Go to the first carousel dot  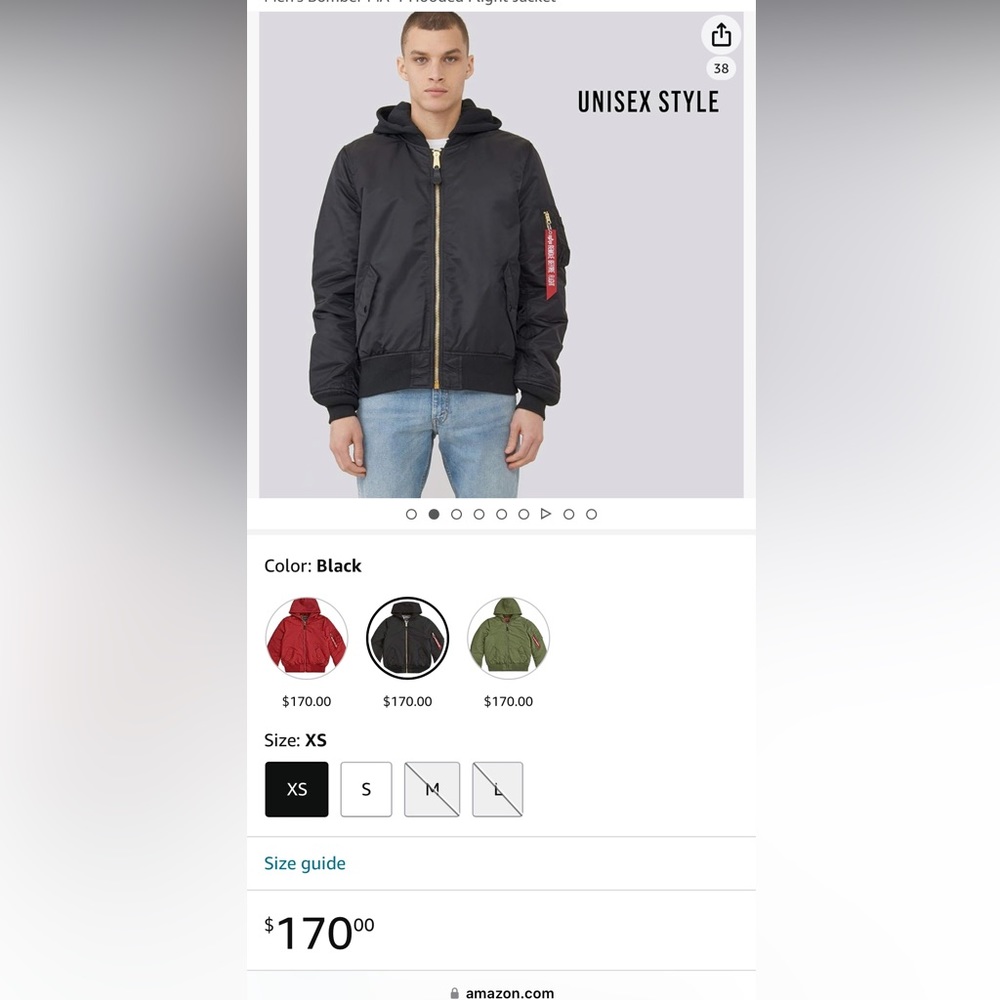[411, 514]
